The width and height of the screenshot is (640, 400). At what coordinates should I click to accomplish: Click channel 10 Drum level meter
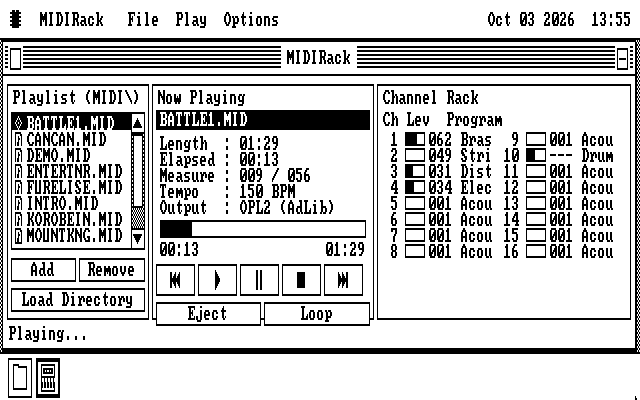(x=536, y=156)
